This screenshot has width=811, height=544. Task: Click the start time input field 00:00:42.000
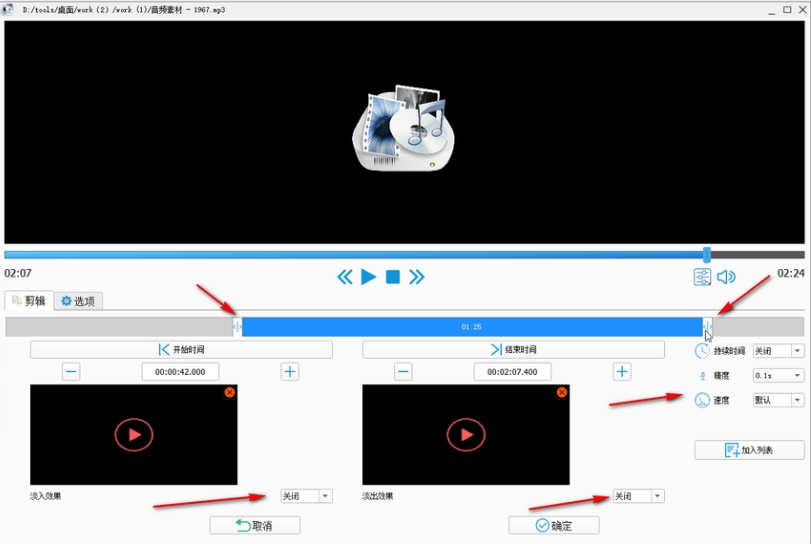point(180,372)
